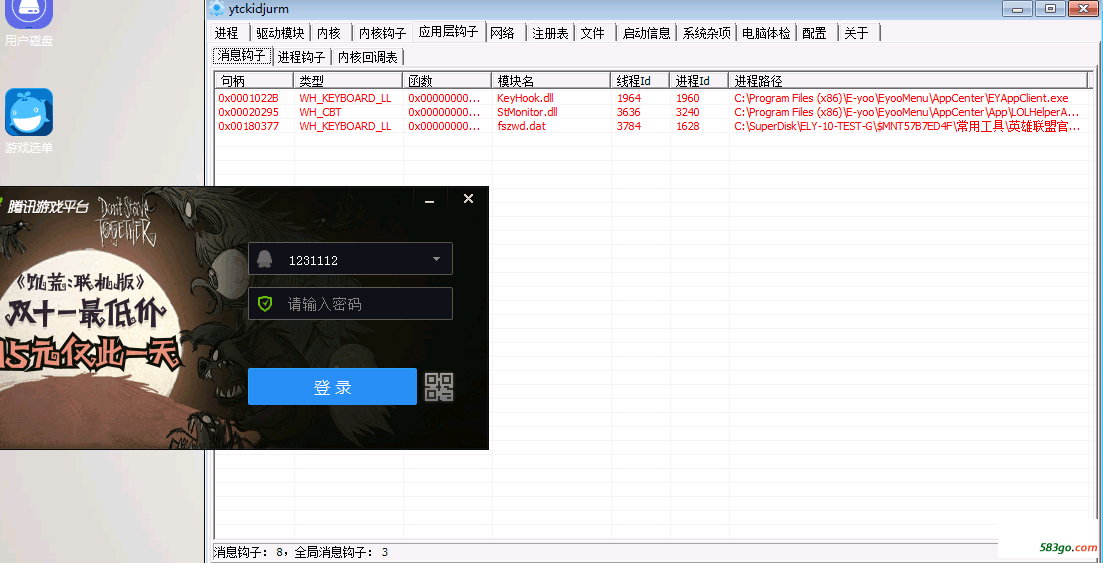Switch to the 进程 tab

click(227, 33)
